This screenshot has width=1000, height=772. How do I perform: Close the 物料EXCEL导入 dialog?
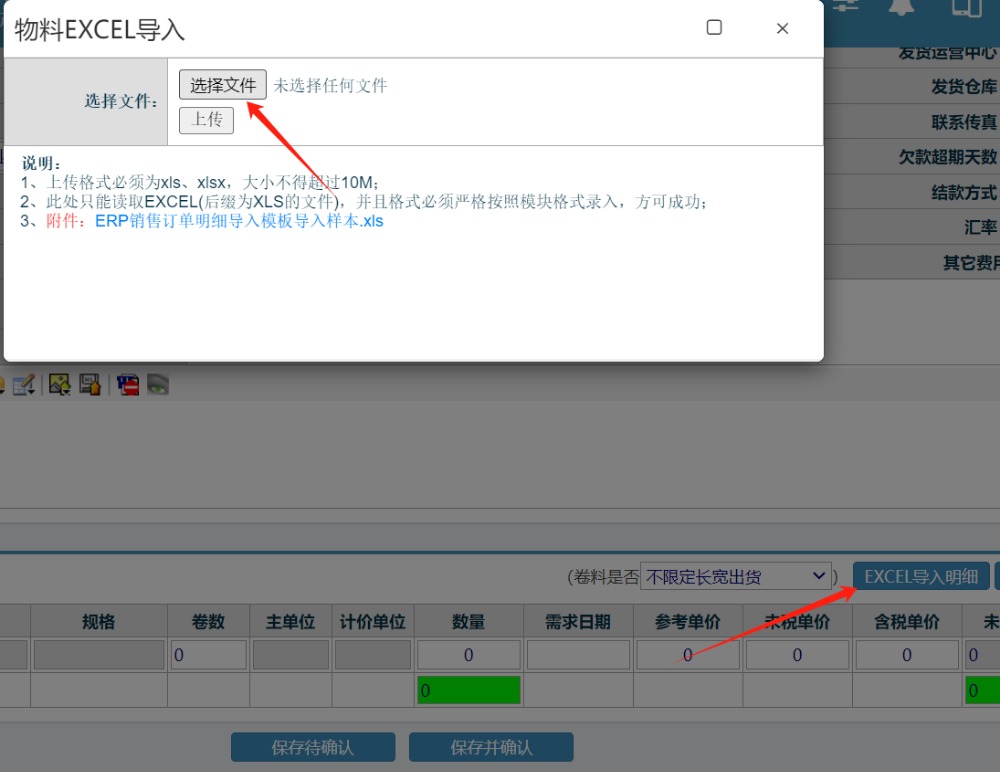click(x=782, y=28)
